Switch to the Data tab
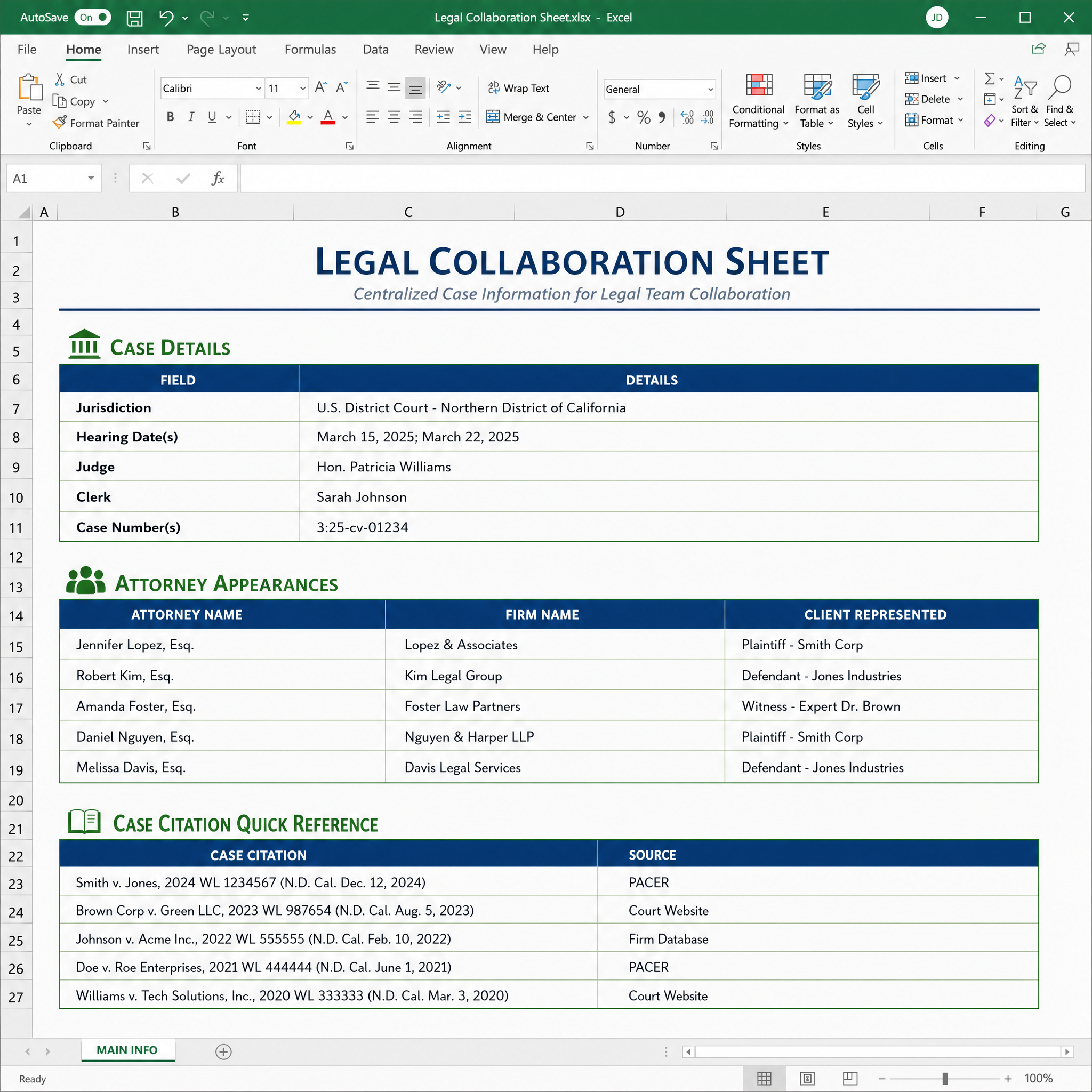The image size is (1092, 1092). point(375,49)
